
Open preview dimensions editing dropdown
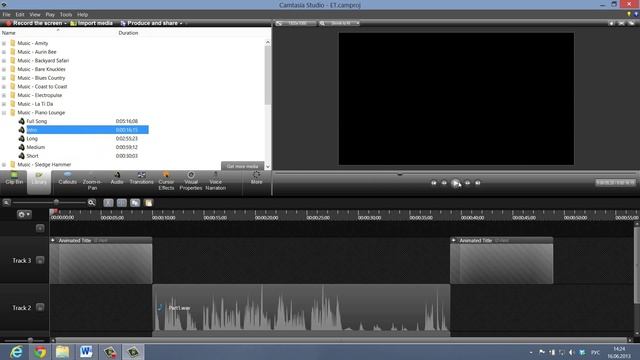click(296, 23)
